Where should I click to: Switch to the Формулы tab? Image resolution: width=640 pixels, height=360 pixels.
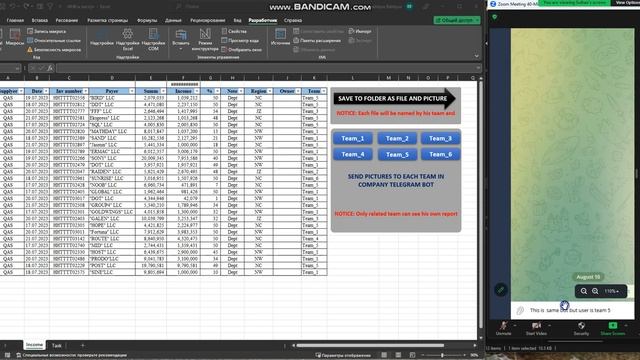tap(147, 20)
